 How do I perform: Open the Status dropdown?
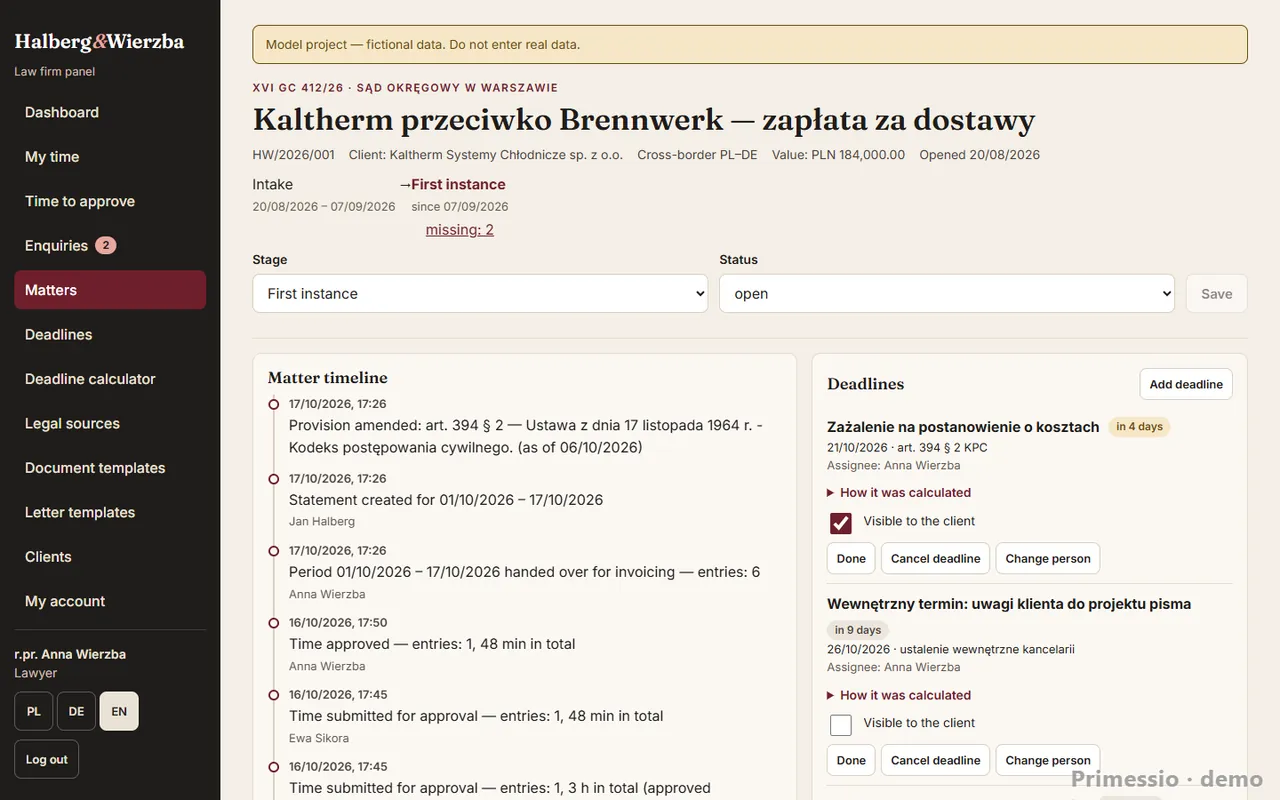pyautogui.click(x=947, y=294)
